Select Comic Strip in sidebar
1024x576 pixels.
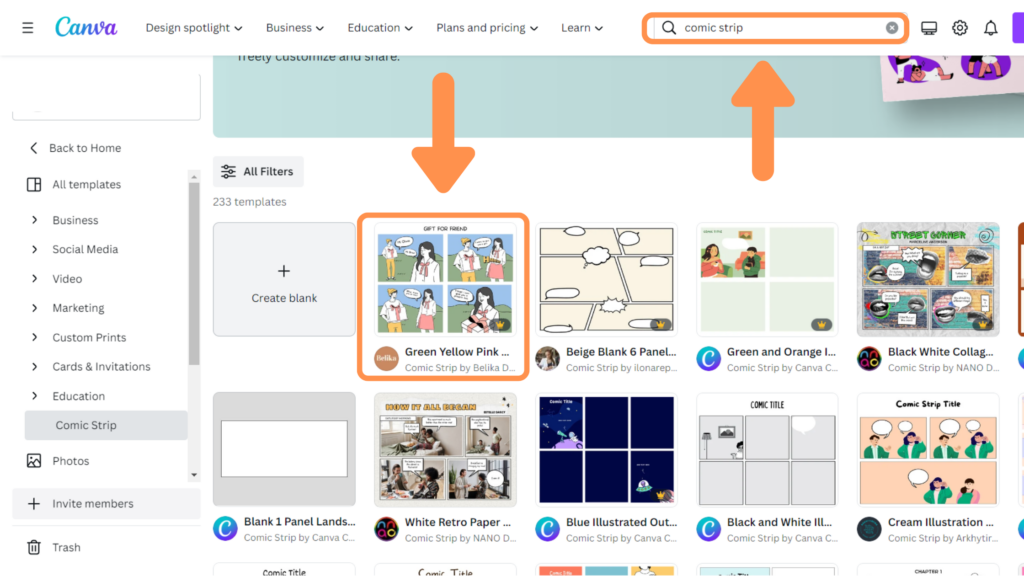click(x=106, y=425)
